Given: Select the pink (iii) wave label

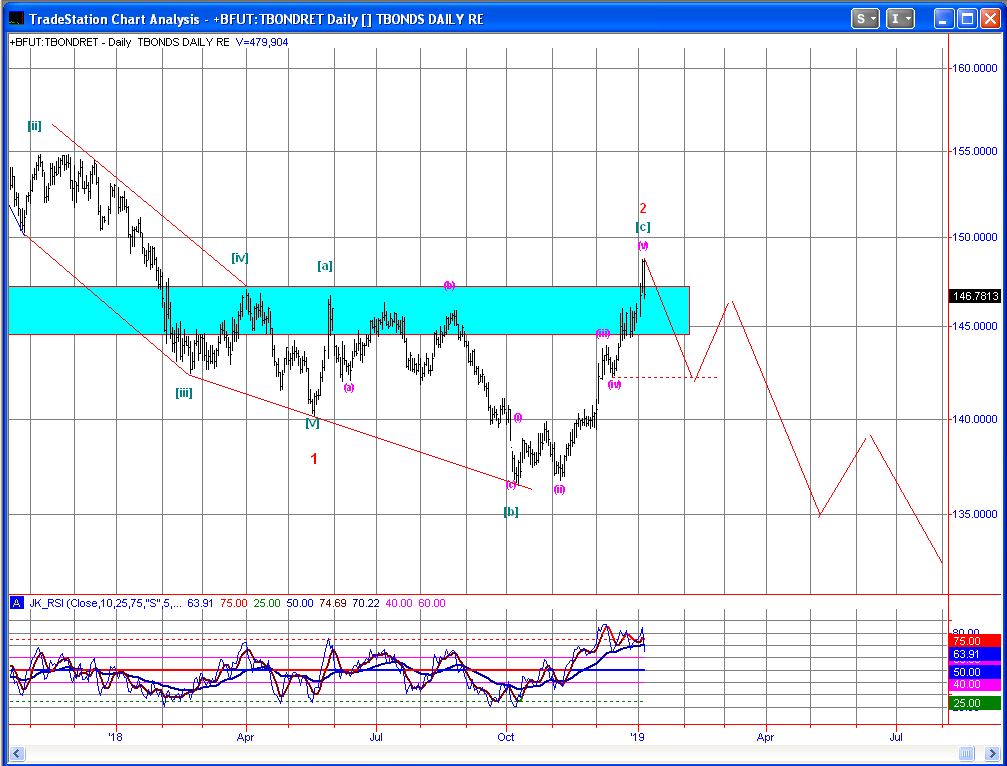Looking at the screenshot, I should tap(602, 333).
